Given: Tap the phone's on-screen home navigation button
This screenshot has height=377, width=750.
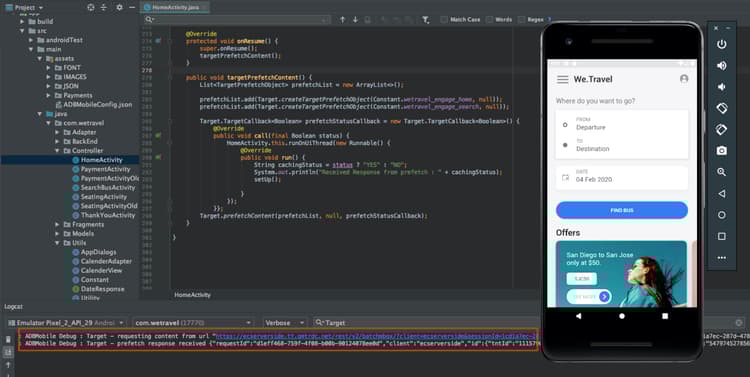Looking at the screenshot, I should pos(622,316).
